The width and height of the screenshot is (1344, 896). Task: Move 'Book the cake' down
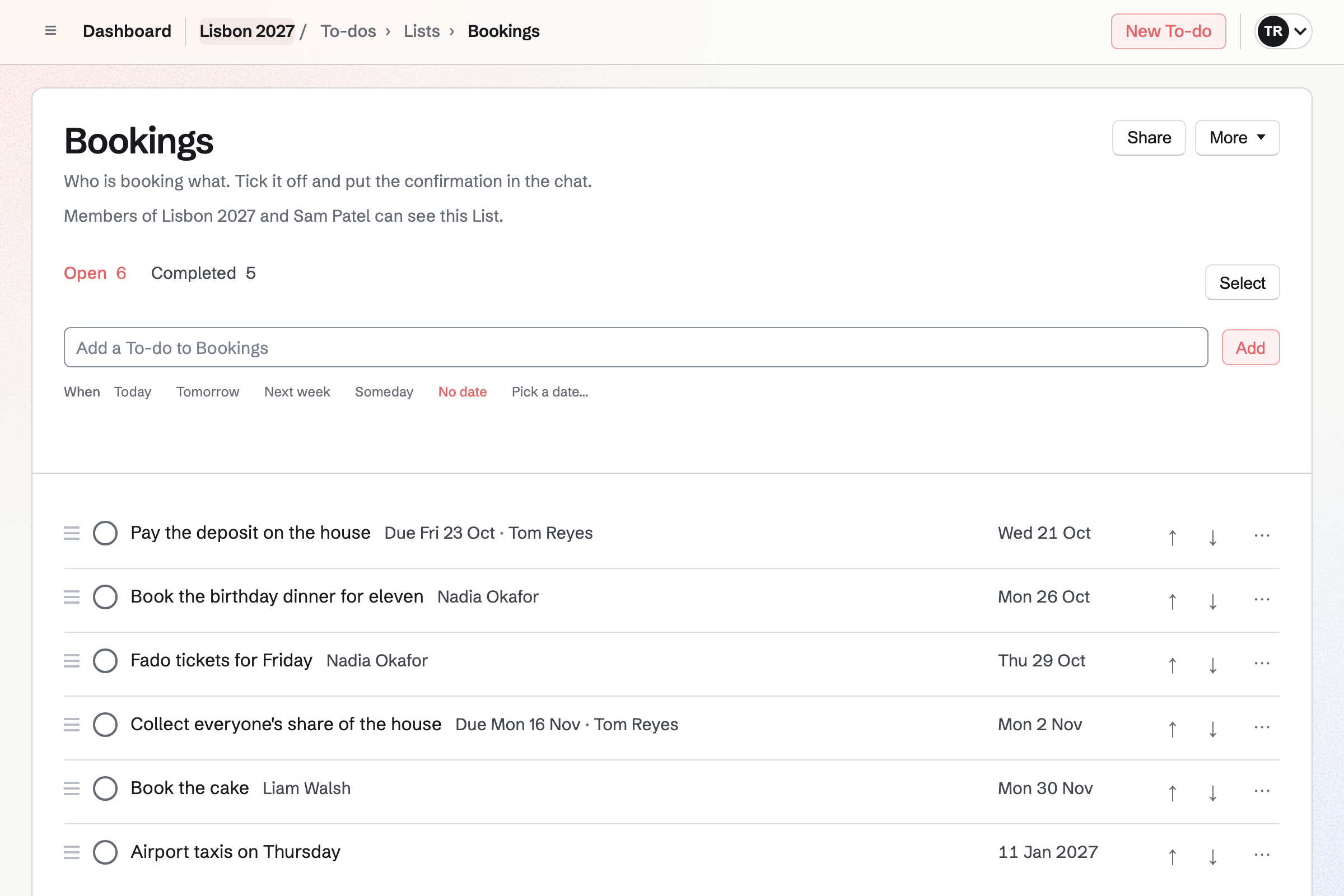pyautogui.click(x=1212, y=792)
